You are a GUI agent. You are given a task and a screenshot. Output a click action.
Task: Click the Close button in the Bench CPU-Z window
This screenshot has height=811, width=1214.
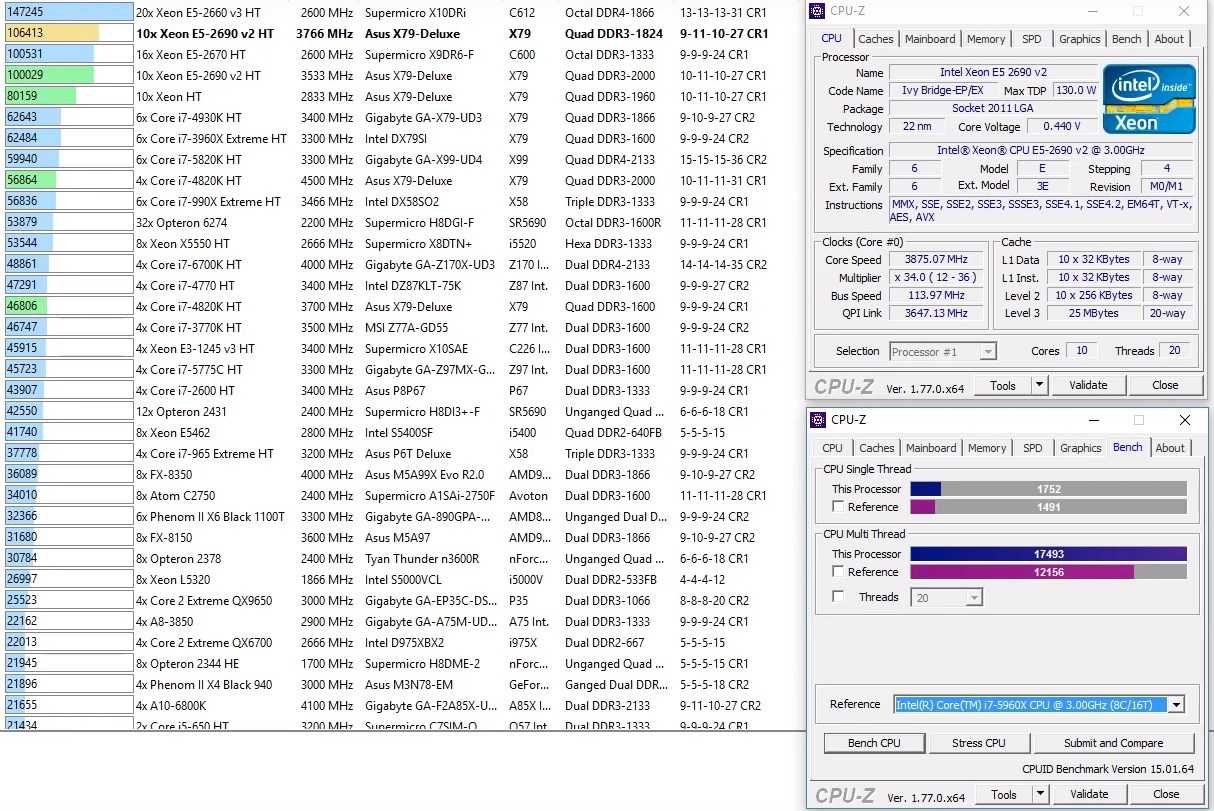(1166, 794)
